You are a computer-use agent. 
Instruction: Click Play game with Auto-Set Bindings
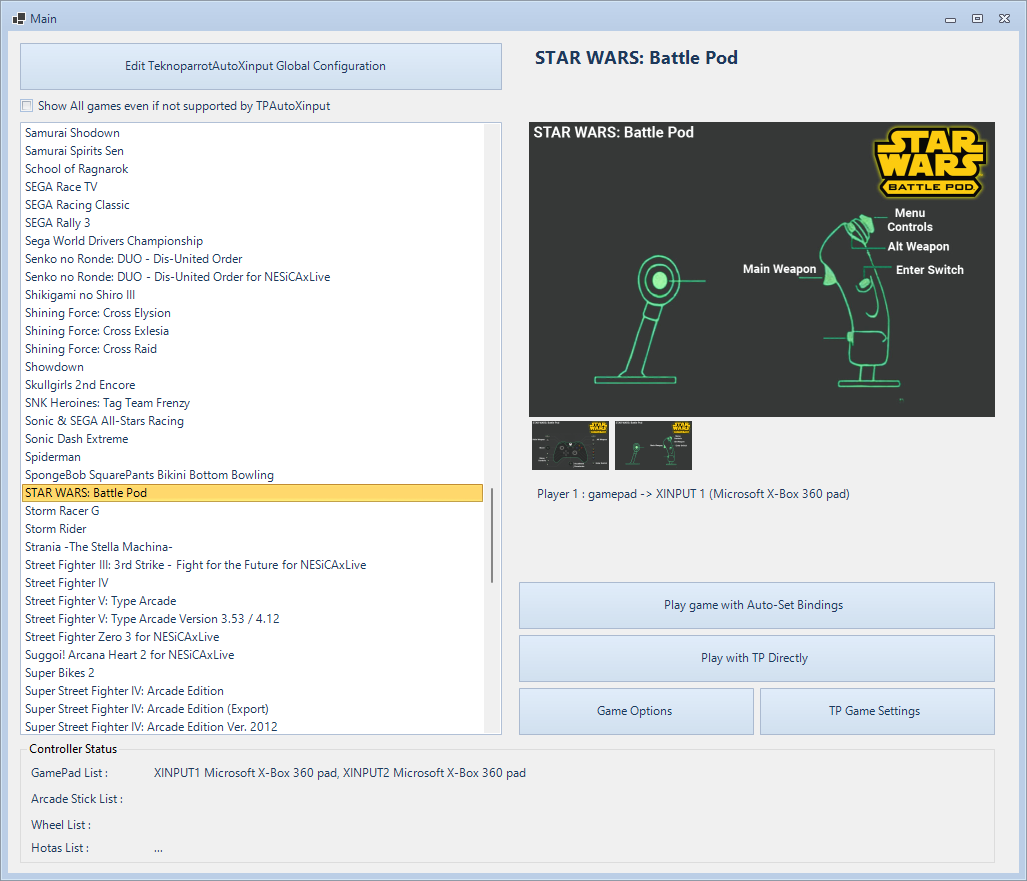pyautogui.click(x=756, y=605)
